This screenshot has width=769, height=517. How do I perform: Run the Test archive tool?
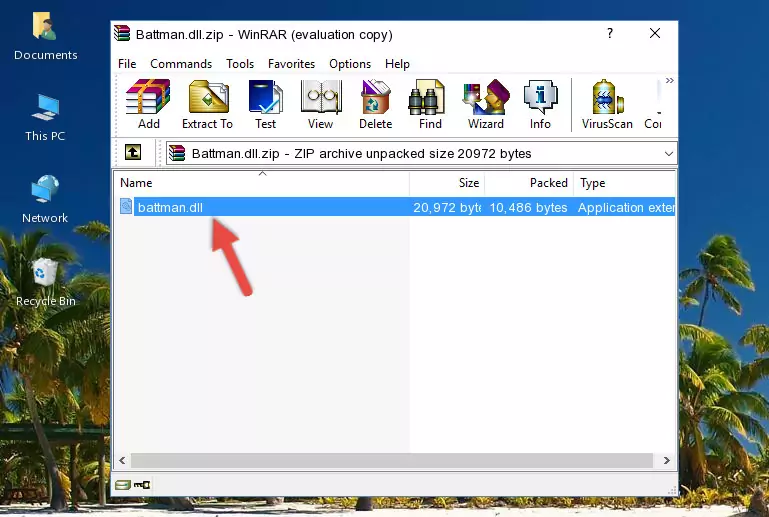click(x=265, y=104)
